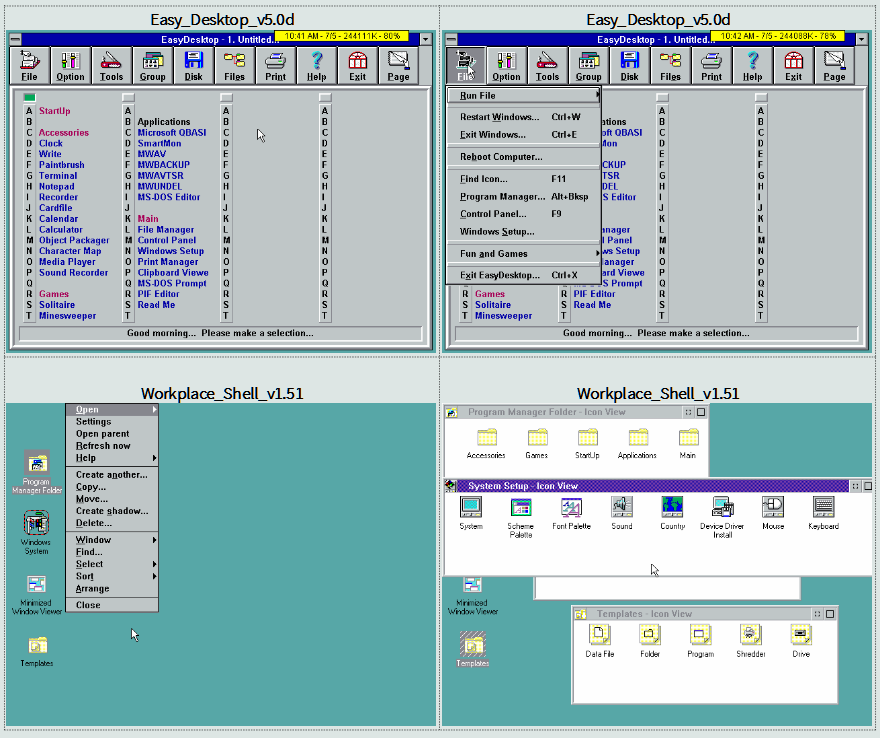The height and width of the screenshot is (738, 880).
Task: Expand the Select submenu in the context menu
Action: pos(112,564)
